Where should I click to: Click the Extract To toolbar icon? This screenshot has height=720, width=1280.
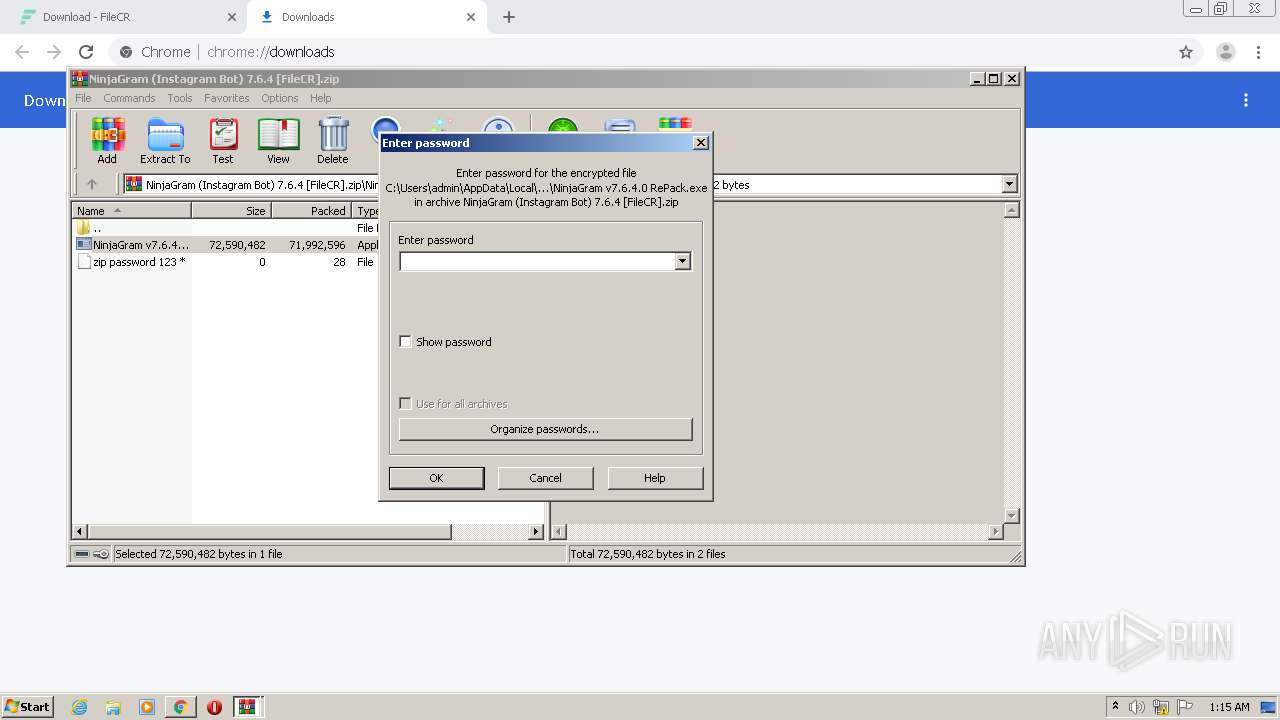[165, 141]
